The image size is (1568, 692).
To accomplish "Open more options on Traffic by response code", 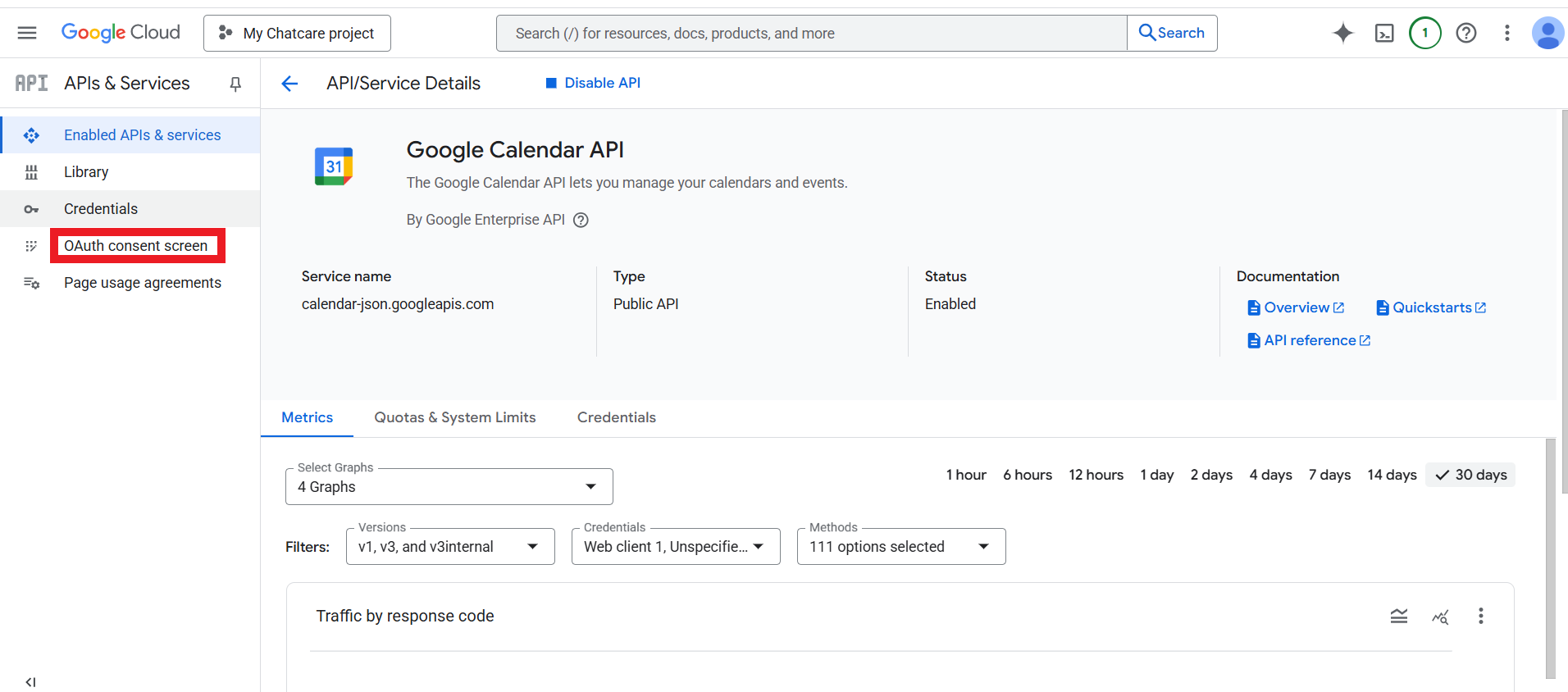I will 1481,617.
